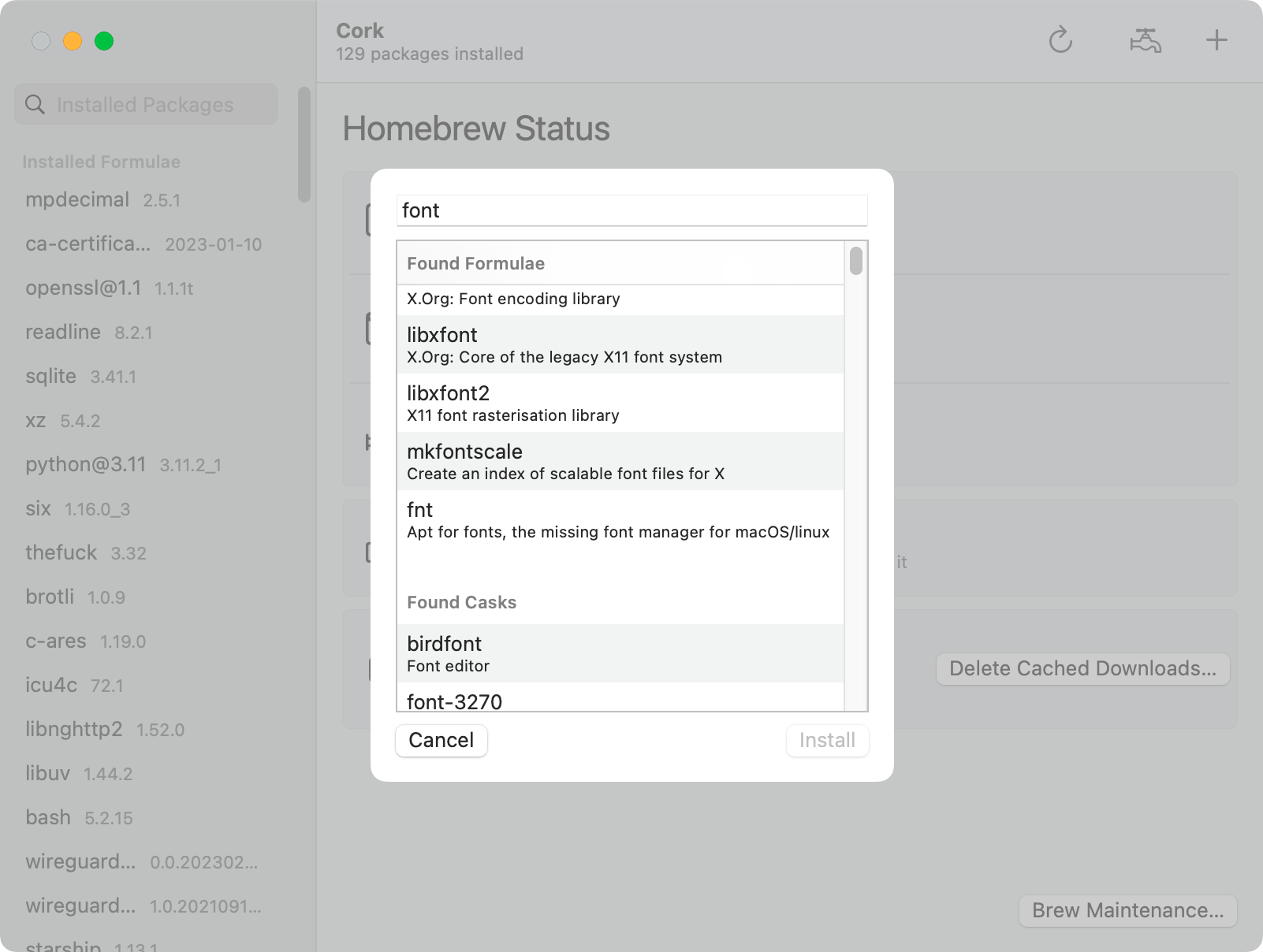Select the libxfont2 formula result

552,403
